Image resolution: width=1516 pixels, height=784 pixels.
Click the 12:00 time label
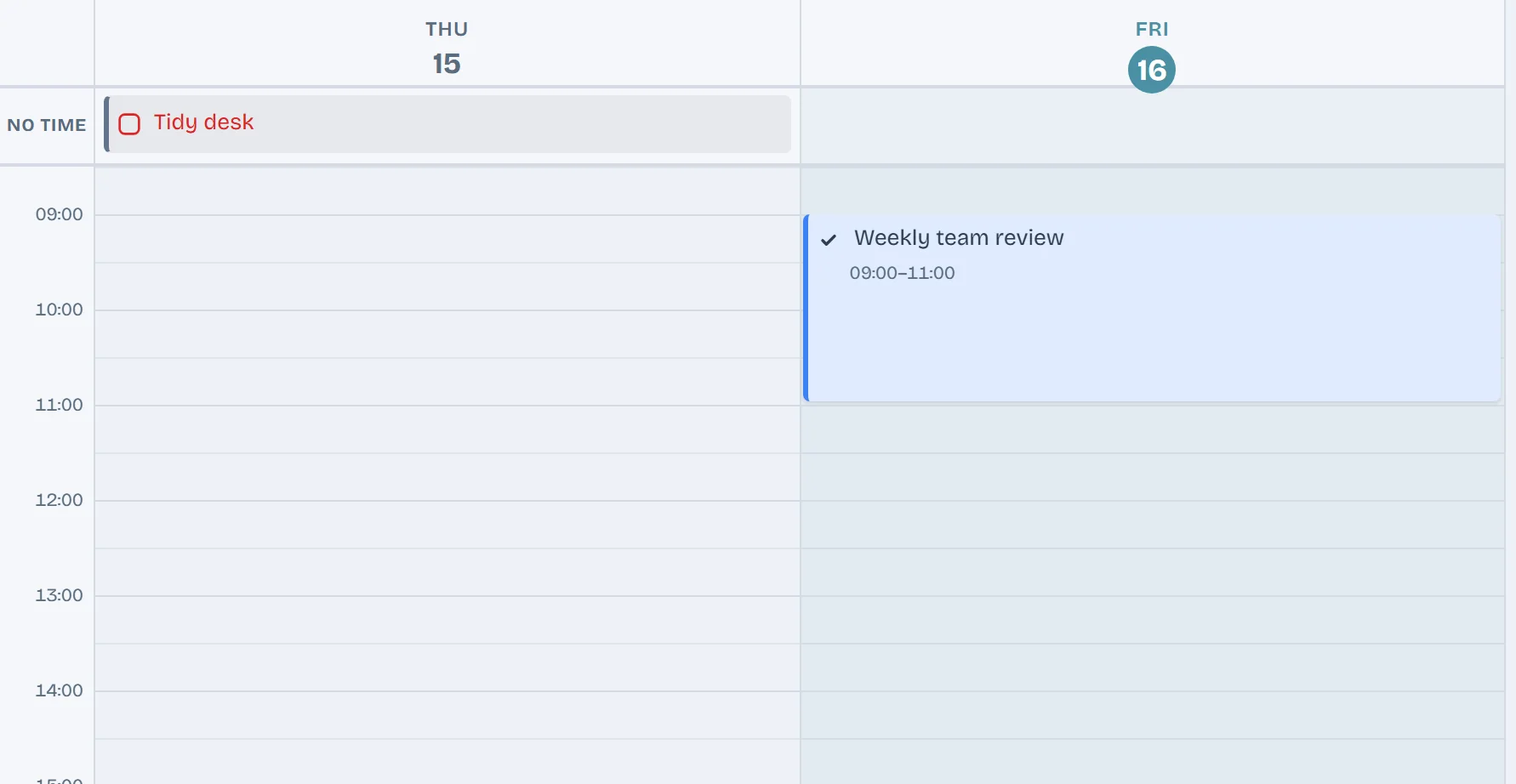(x=60, y=500)
